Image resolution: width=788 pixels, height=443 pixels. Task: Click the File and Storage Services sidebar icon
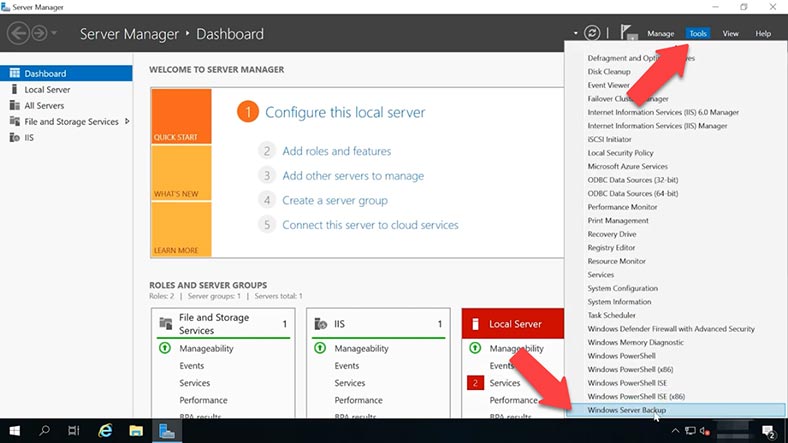(15, 122)
